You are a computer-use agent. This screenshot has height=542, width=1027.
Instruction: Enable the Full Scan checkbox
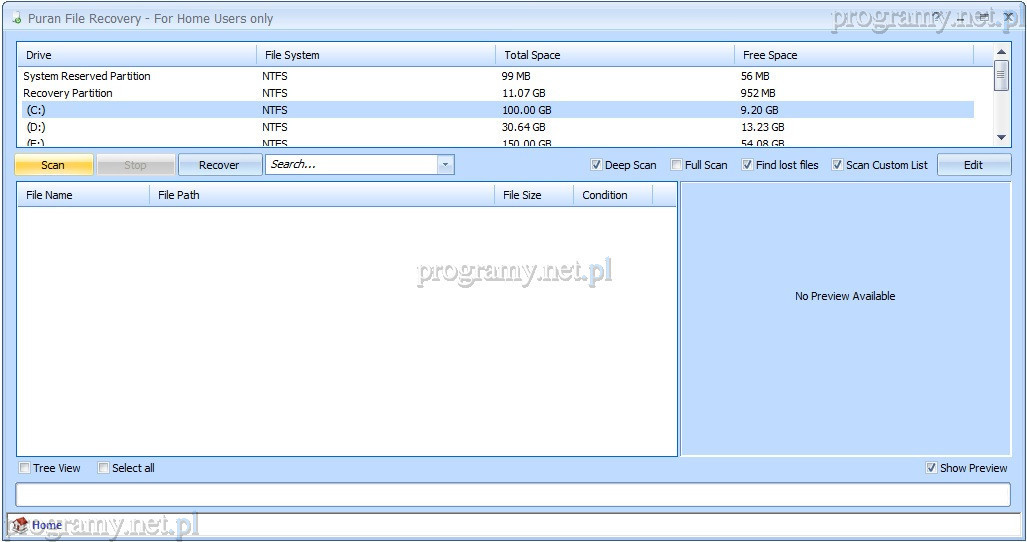pyautogui.click(x=677, y=165)
